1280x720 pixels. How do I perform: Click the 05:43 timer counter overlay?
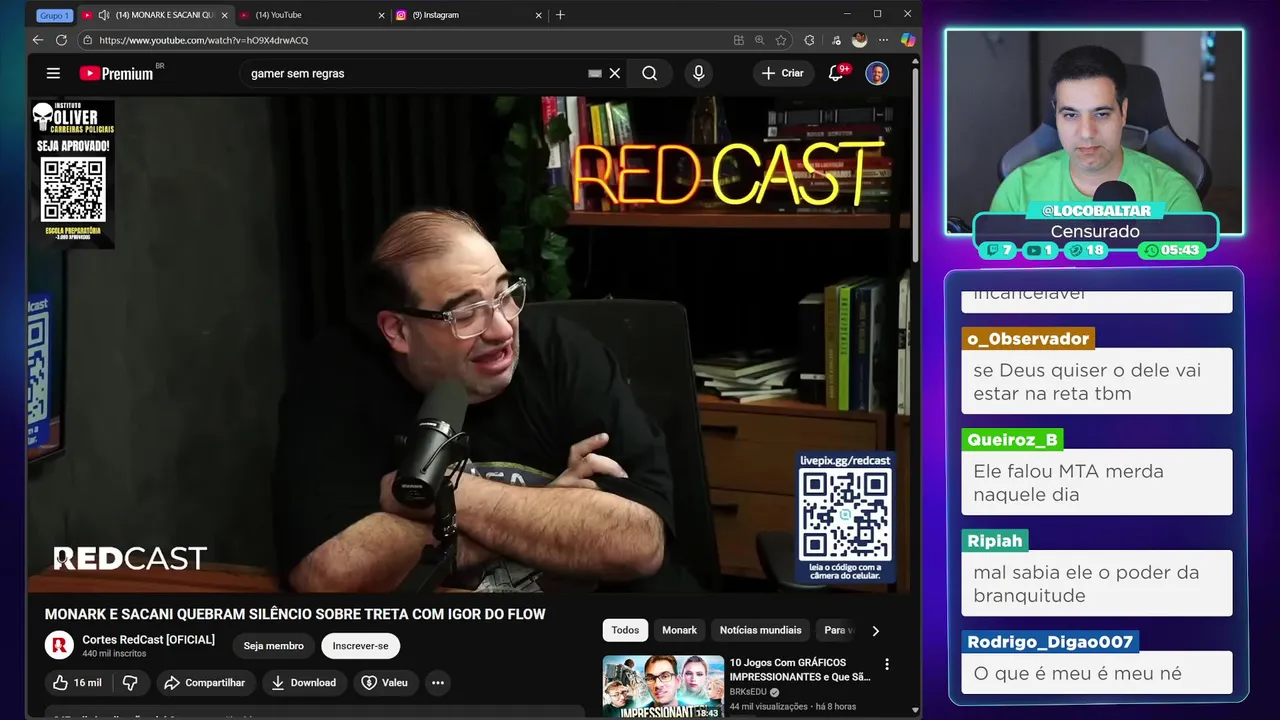pos(1171,250)
